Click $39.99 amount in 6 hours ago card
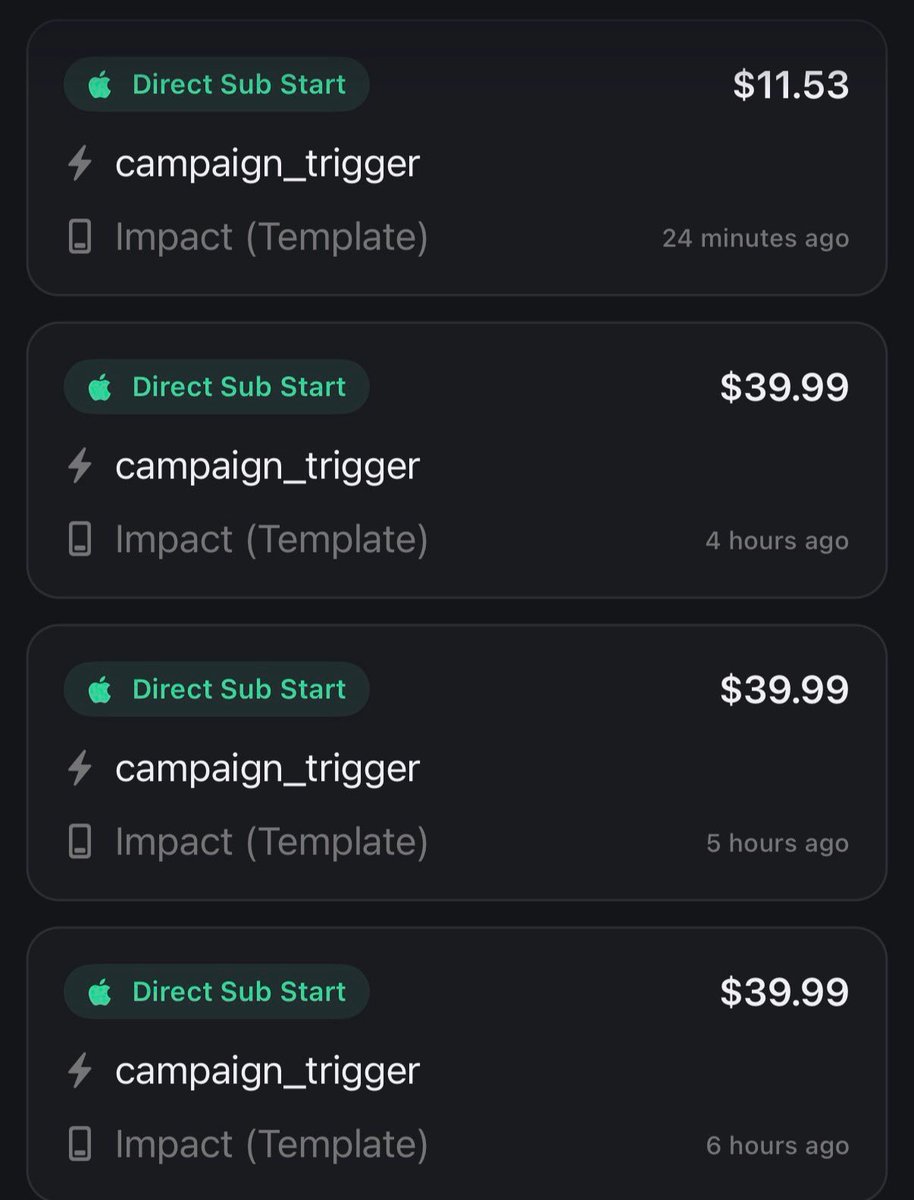914x1200 pixels. tap(785, 992)
